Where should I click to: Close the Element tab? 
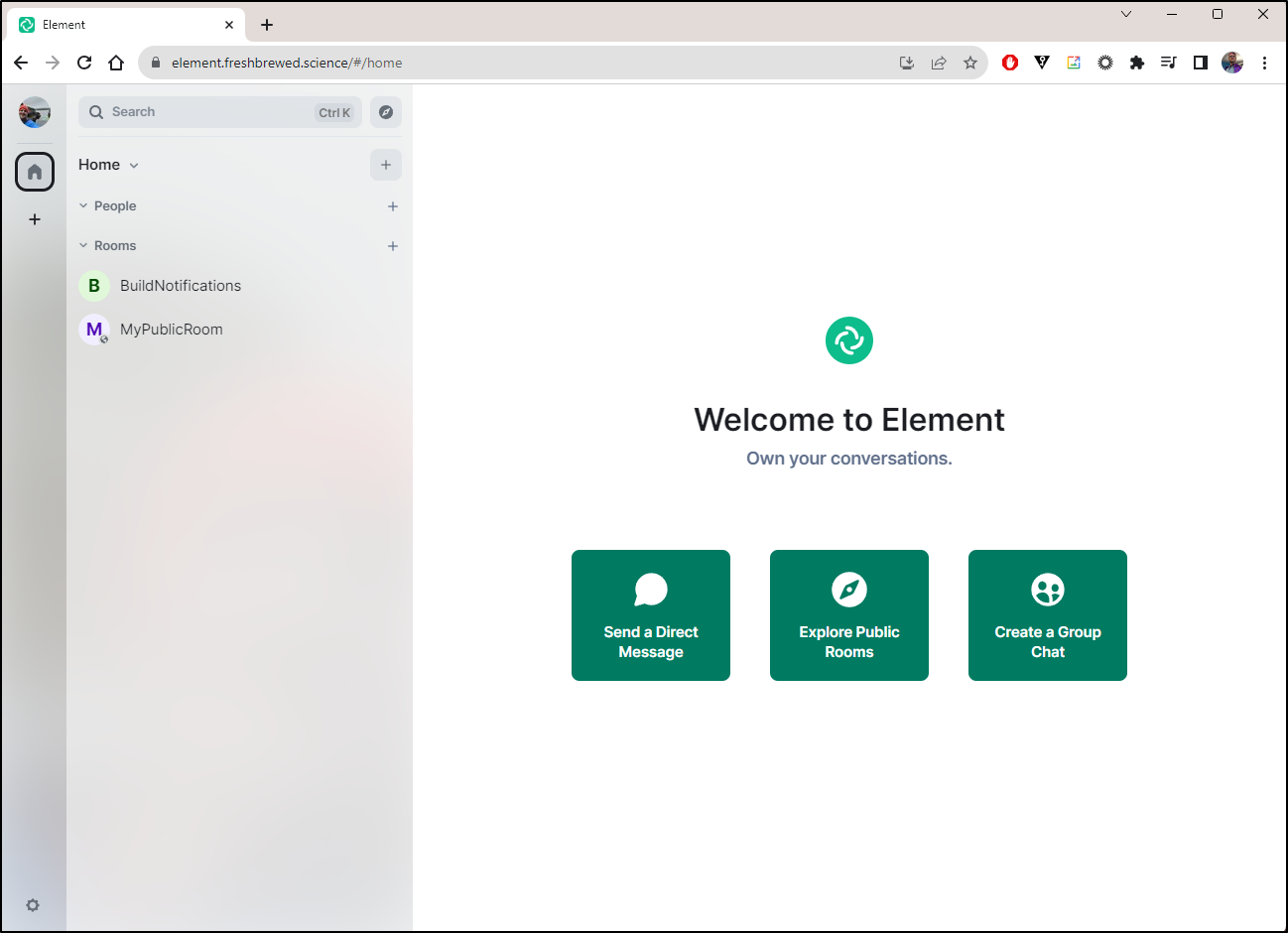click(229, 25)
